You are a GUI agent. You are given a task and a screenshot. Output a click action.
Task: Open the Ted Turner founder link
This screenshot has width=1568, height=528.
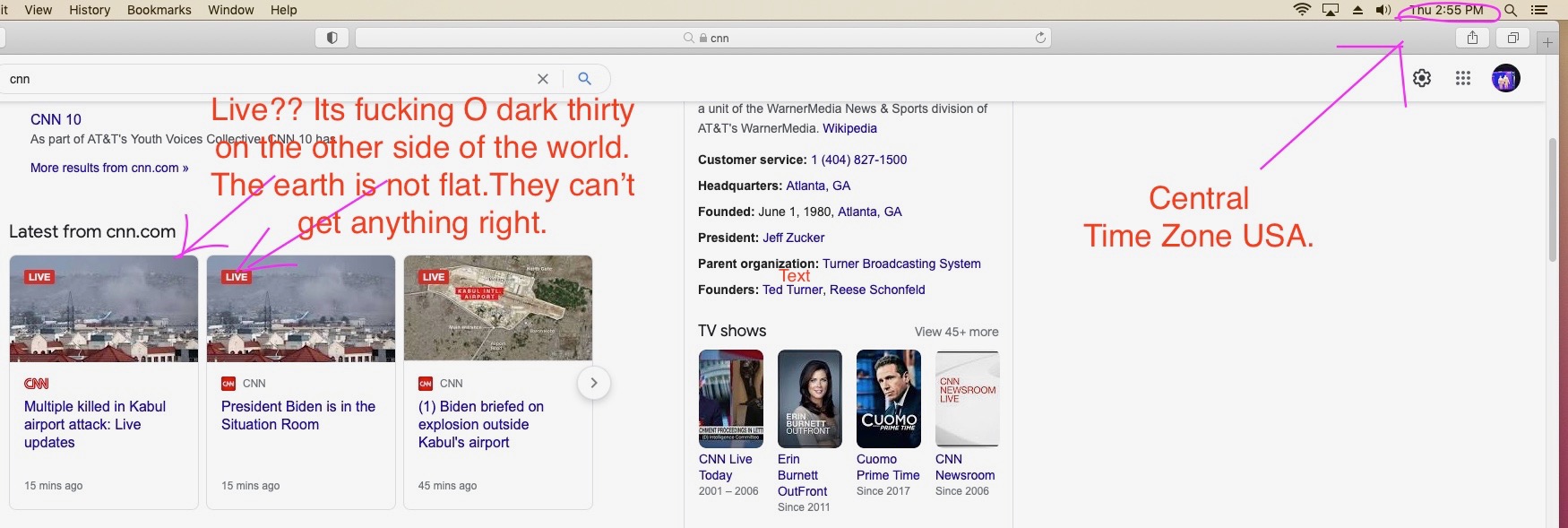[792, 290]
